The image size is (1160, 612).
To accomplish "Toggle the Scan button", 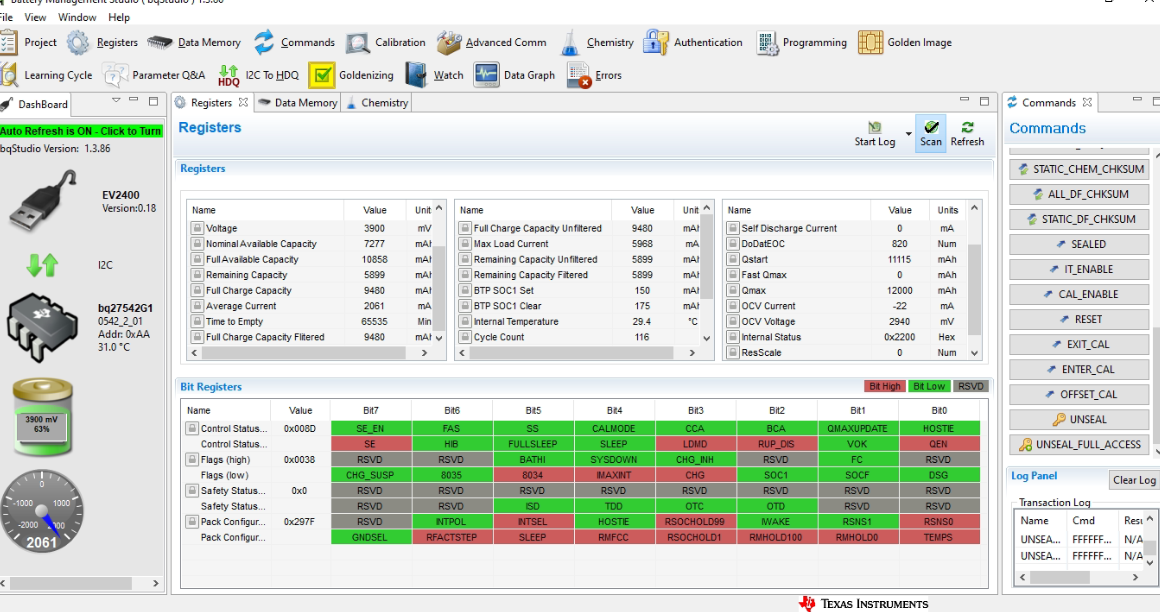I will click(931, 134).
